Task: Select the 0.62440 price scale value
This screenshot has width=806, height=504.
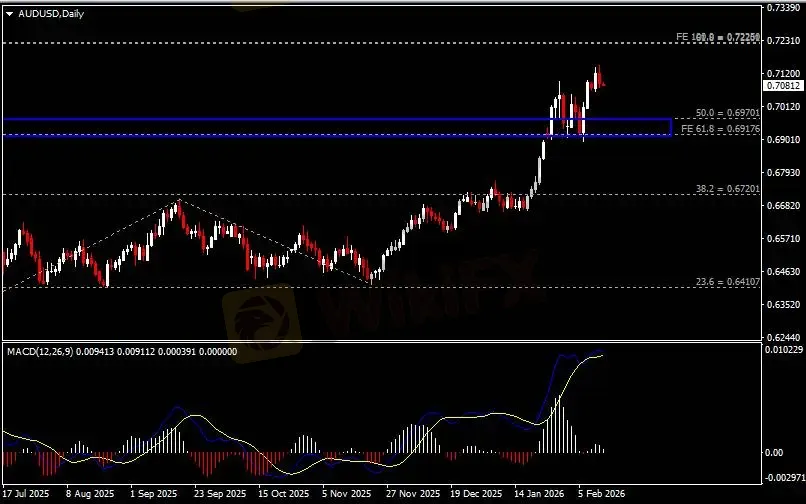Action: click(784, 337)
